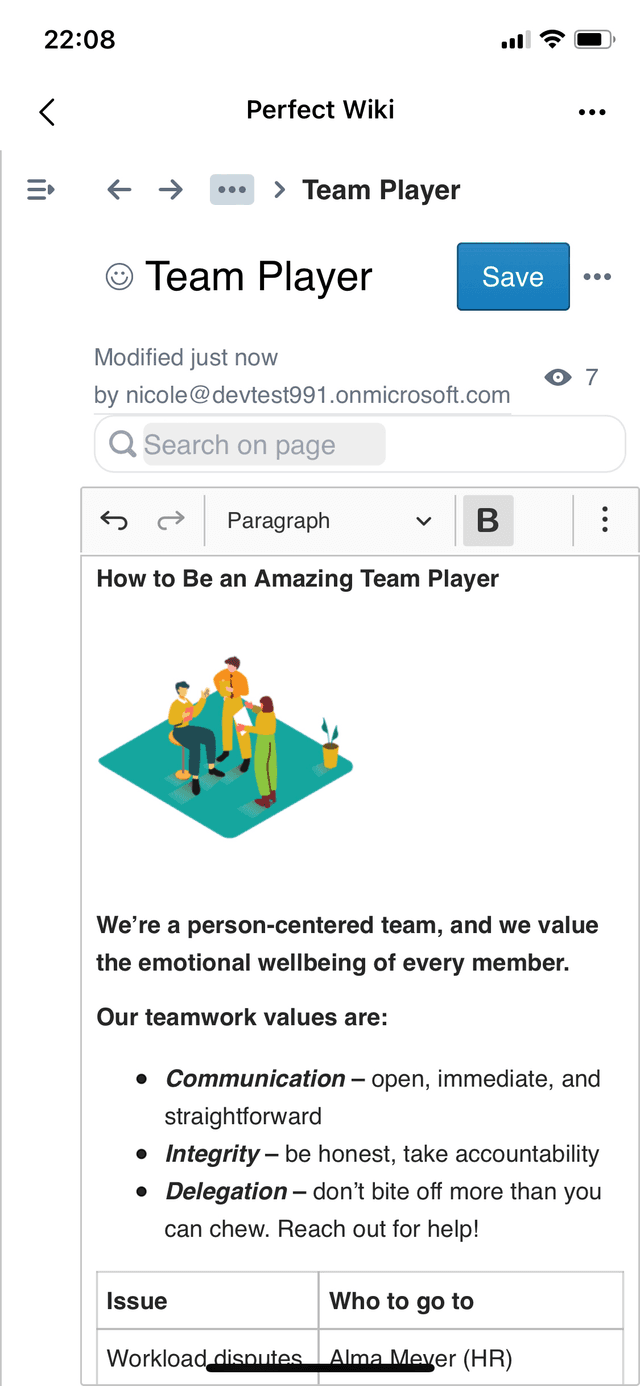640x1386 pixels.
Task: Go back with the Teams back chevron
Action: [46, 111]
